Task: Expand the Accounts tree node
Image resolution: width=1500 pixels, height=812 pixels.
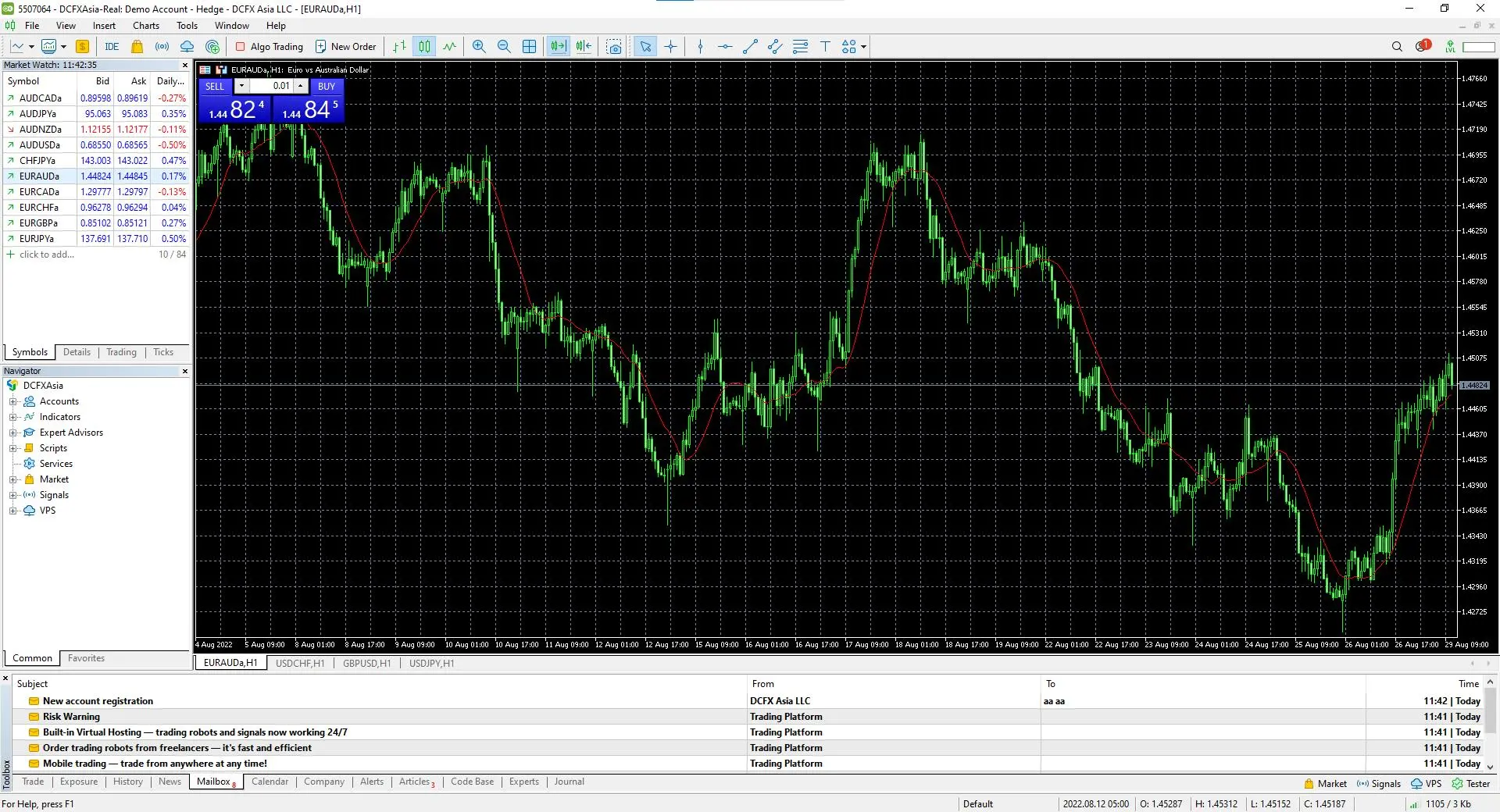Action: [x=12, y=402]
